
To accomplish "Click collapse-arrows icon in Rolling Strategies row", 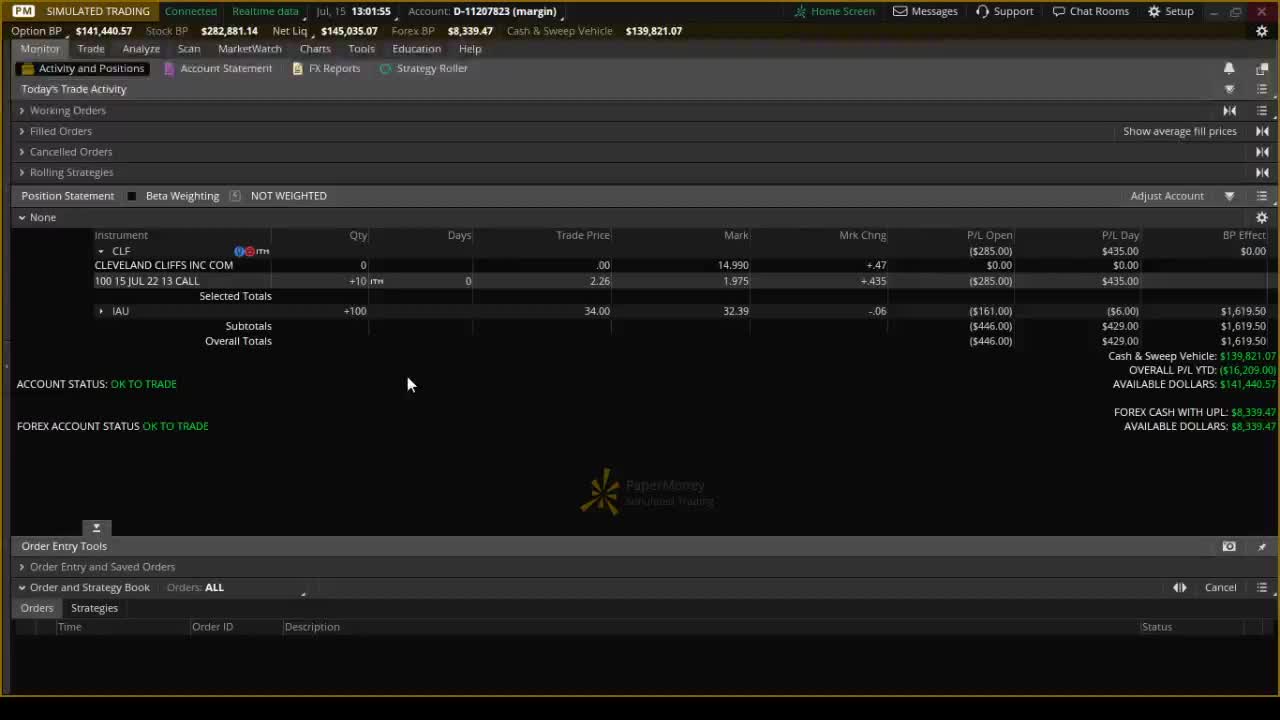I will [1262, 172].
